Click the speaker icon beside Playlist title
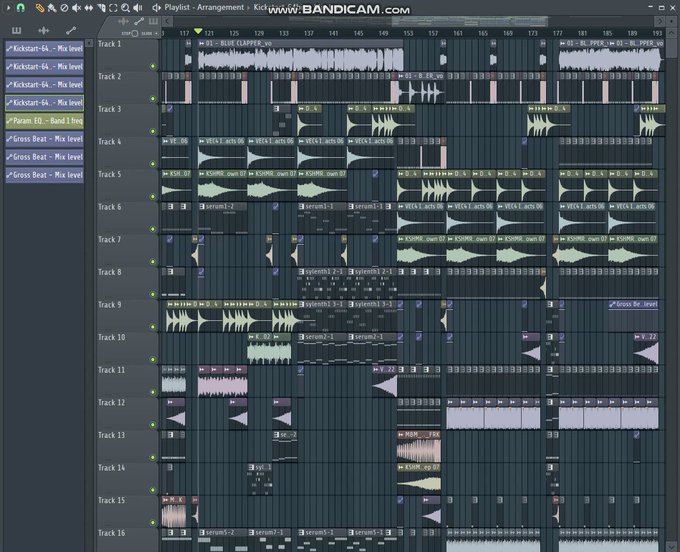This screenshot has width=680, height=552. pos(157,7)
